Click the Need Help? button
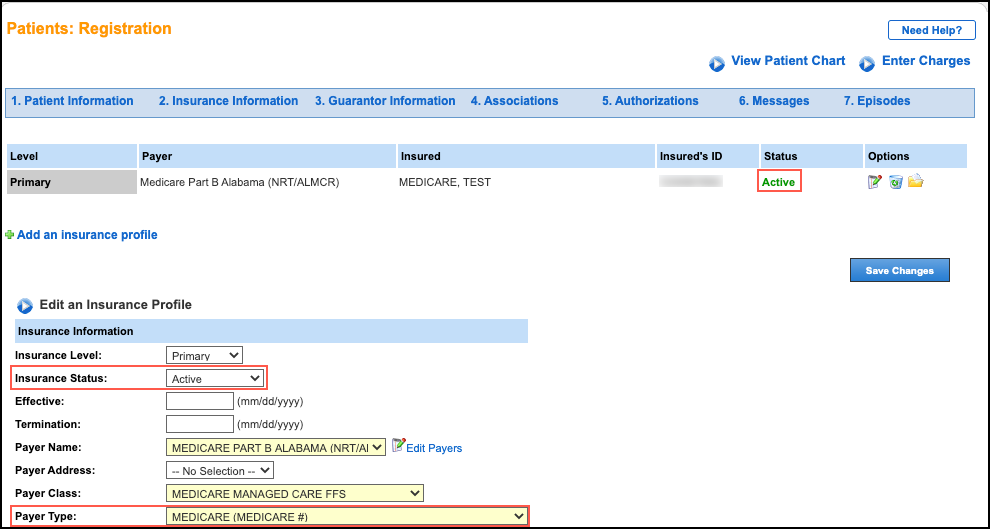 tap(931, 30)
